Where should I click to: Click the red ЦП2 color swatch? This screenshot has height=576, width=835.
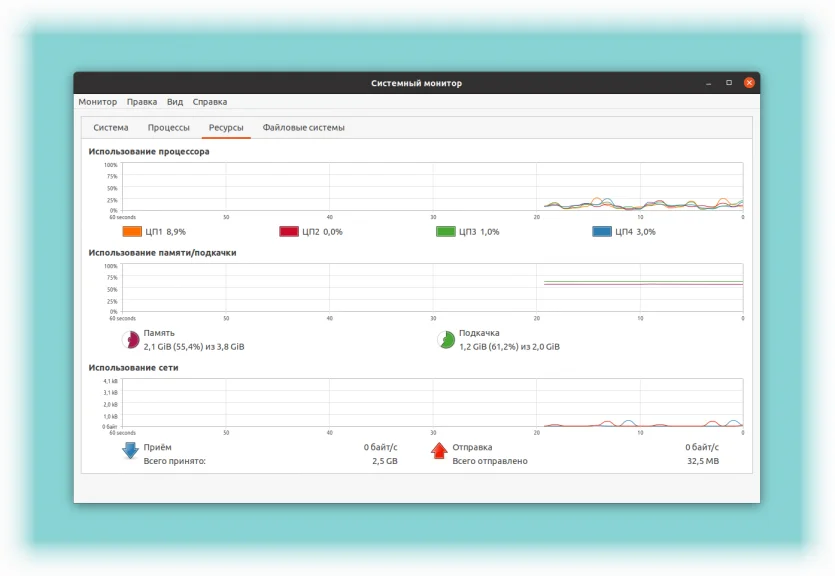(x=289, y=232)
